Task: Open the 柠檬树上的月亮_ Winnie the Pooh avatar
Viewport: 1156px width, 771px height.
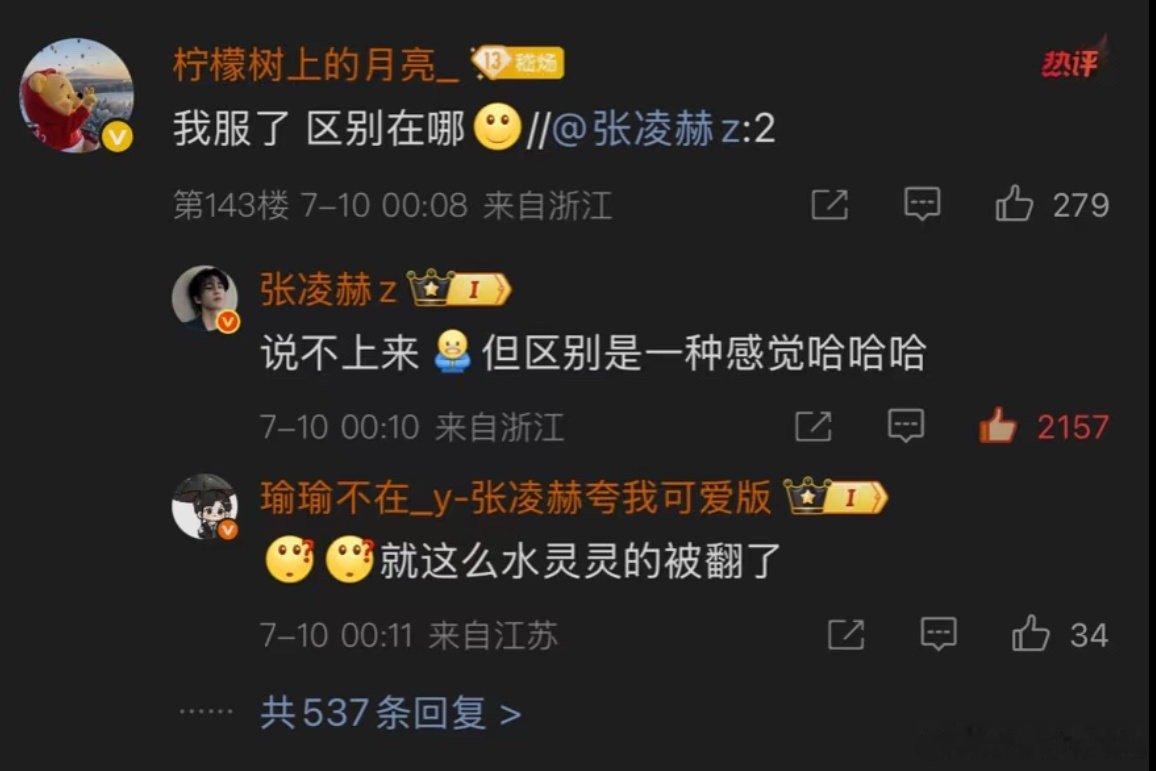Action: pos(77,96)
